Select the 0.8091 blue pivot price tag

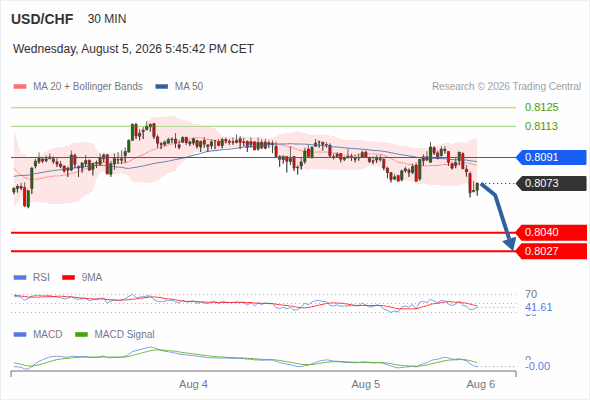pos(551,157)
